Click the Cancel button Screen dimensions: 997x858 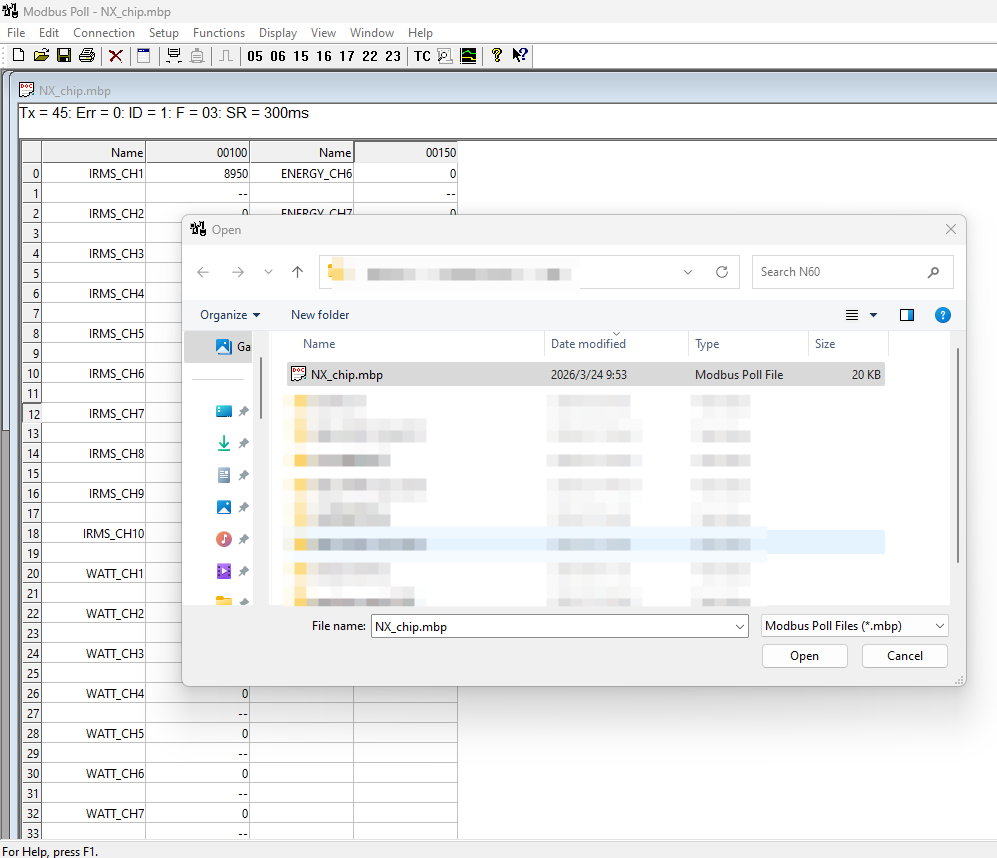tap(905, 656)
